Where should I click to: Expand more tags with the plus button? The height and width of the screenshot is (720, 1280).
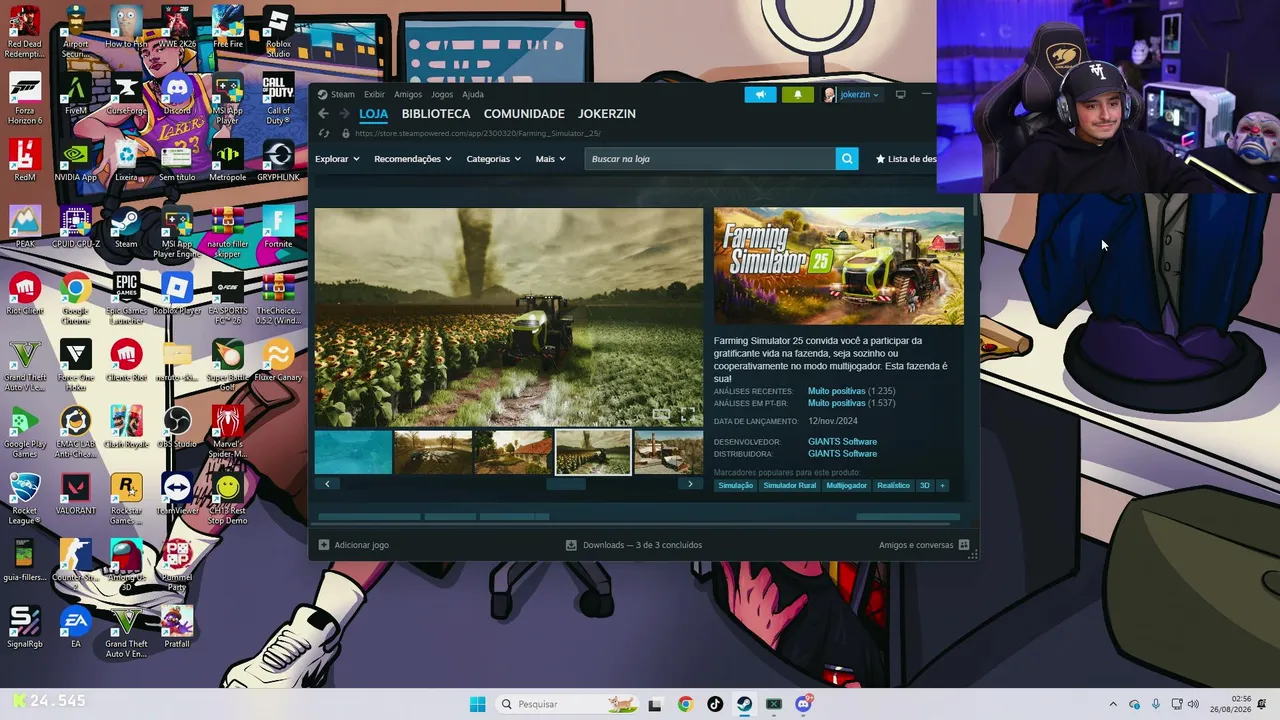coord(941,486)
